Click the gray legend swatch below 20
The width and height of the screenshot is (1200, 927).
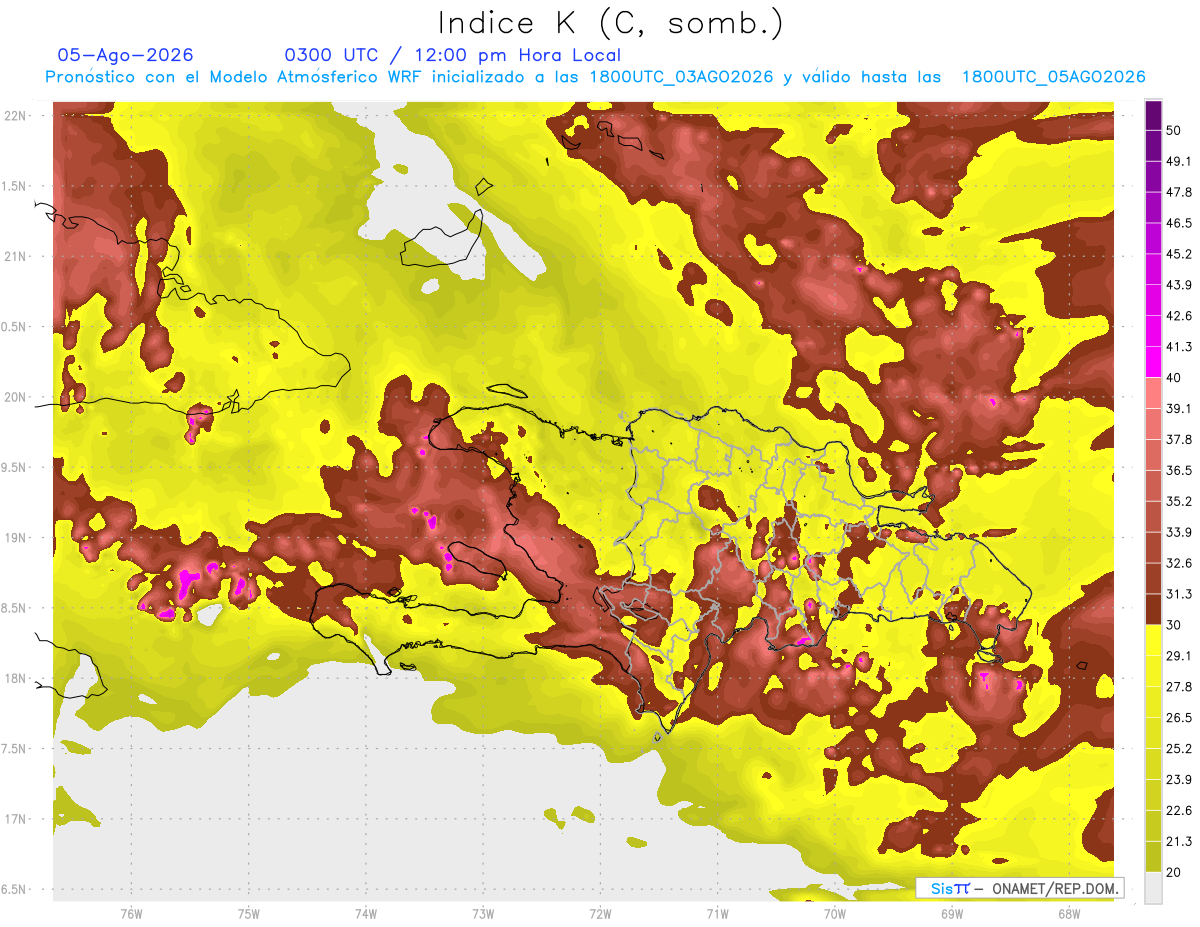click(x=1154, y=887)
